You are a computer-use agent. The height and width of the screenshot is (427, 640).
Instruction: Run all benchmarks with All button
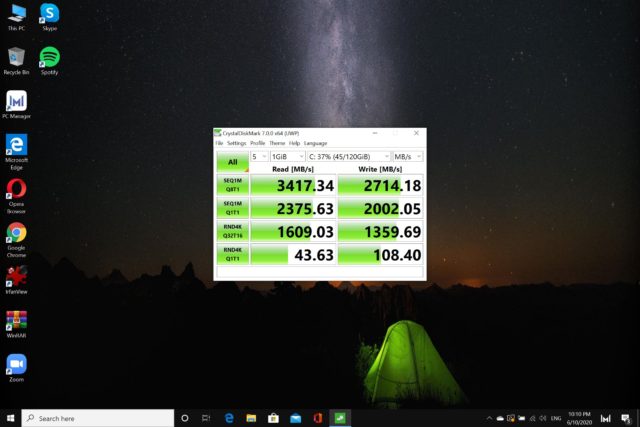[x=233, y=162]
